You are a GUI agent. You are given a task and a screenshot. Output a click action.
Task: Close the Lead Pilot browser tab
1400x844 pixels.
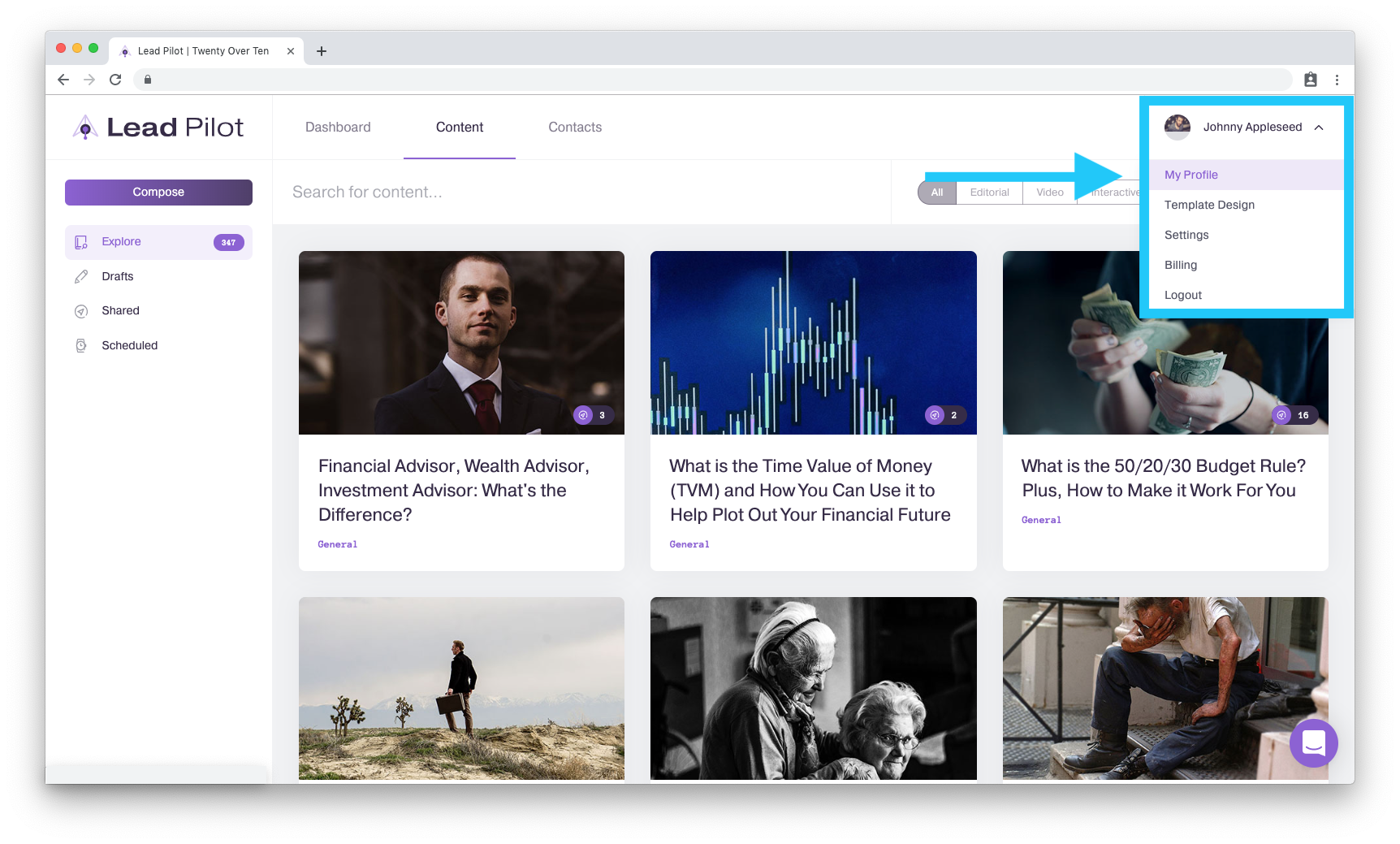(291, 51)
